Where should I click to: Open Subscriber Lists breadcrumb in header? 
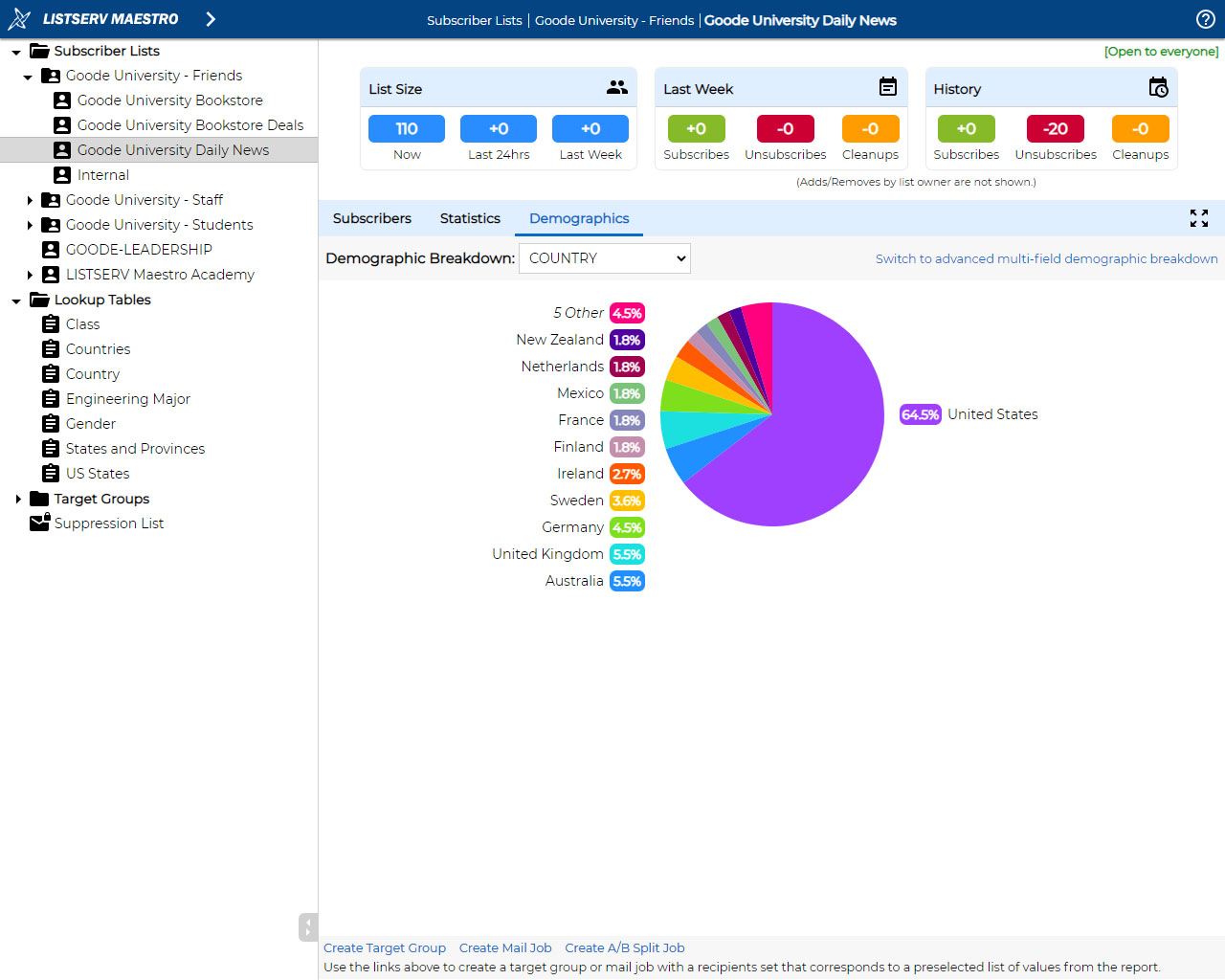[x=475, y=20]
